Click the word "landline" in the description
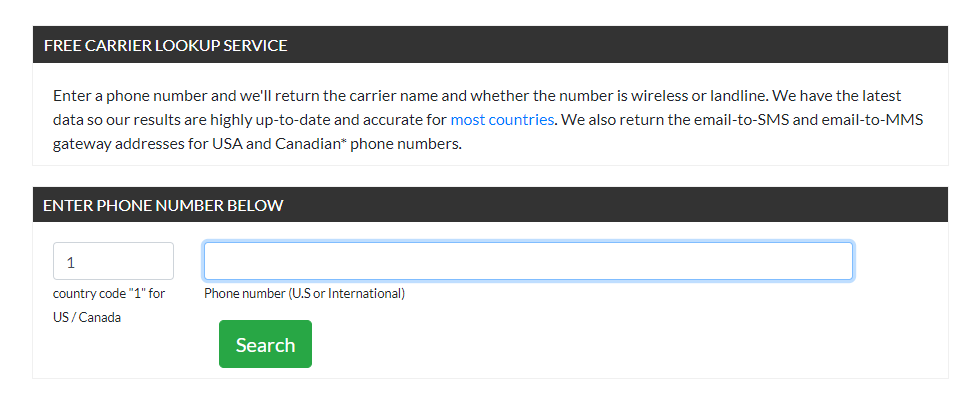The image size is (969, 419). pyautogui.click(x=736, y=96)
